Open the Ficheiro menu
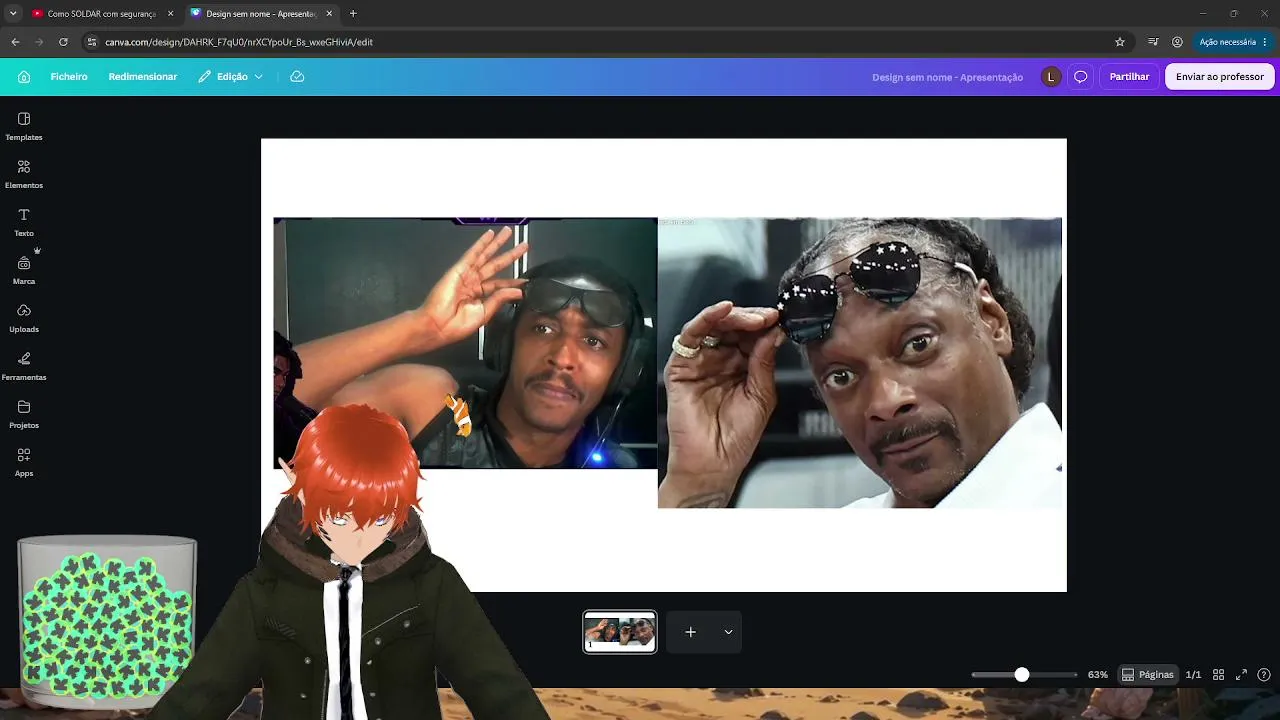The width and height of the screenshot is (1280, 720). point(69,77)
